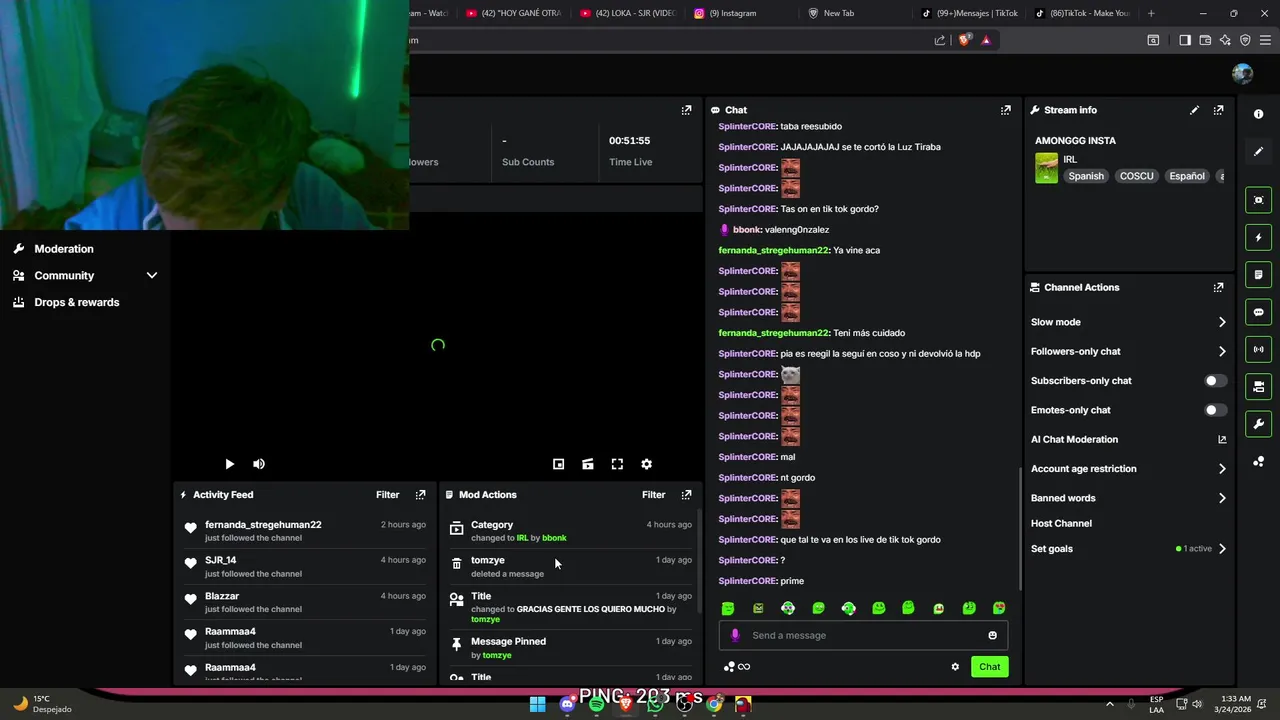
Task: Insert the heart-eyes green emote from quick bar
Action: tap(998, 608)
